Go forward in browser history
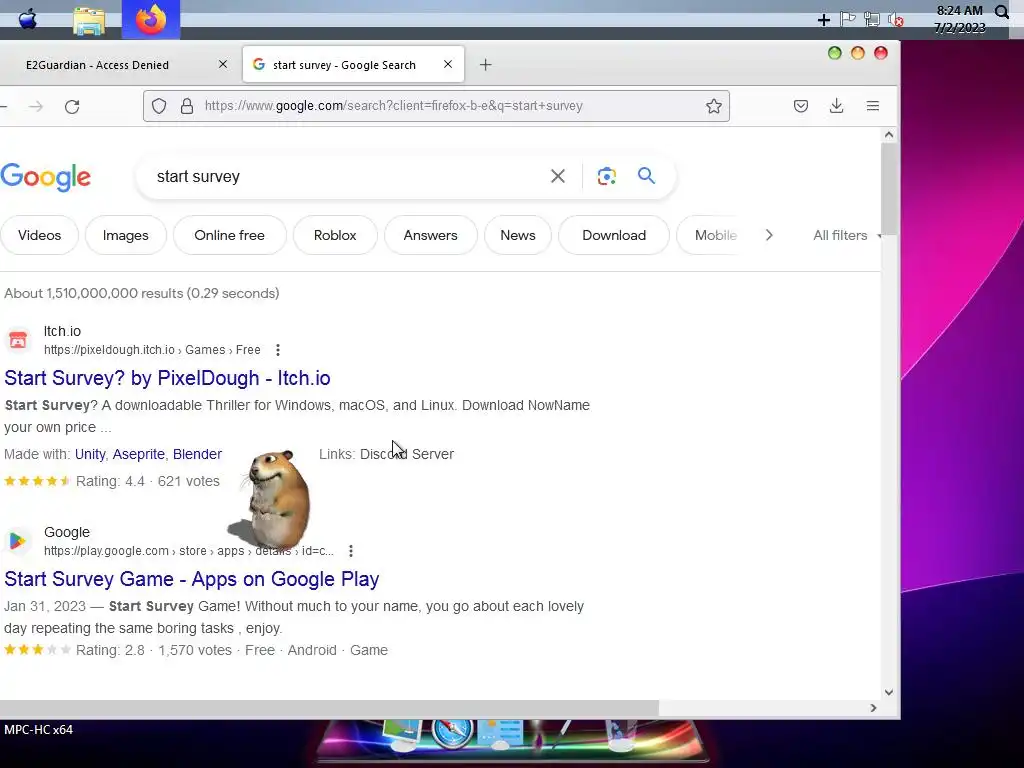 (x=36, y=106)
